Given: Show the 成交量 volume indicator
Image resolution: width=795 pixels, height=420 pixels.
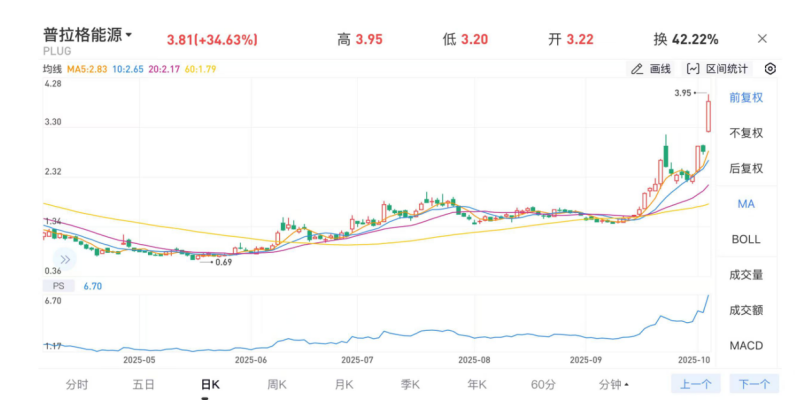Looking at the screenshot, I should (745, 274).
